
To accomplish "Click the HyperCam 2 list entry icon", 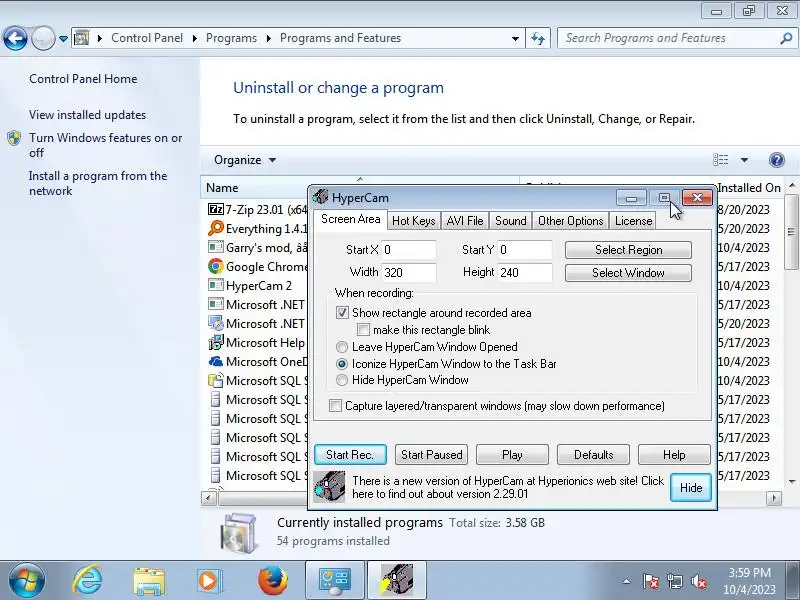I will click(x=216, y=285).
